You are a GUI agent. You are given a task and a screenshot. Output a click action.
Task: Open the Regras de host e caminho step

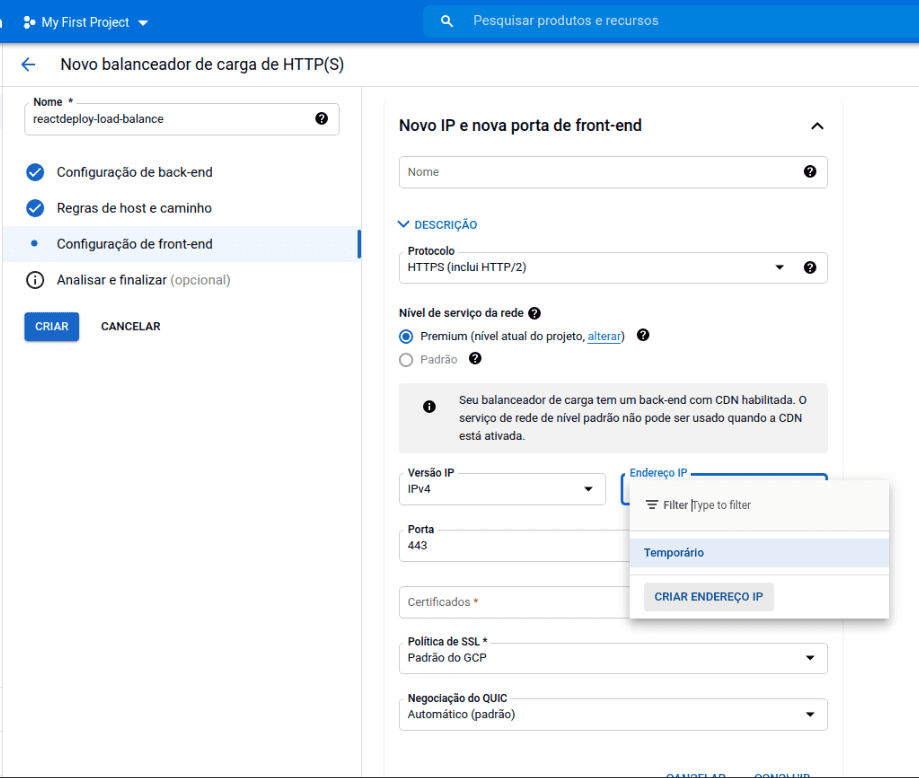(134, 208)
